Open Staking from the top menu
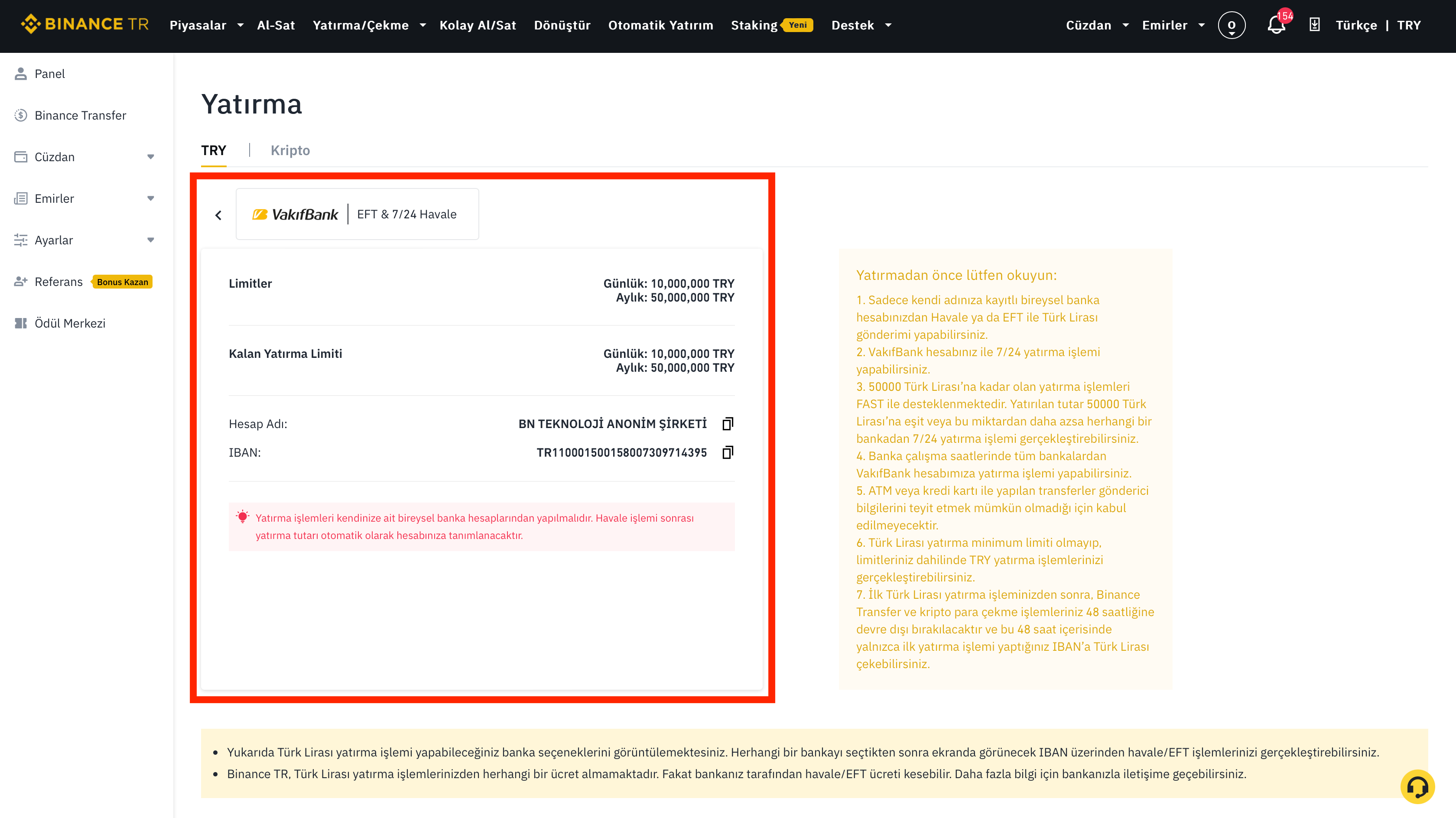 (x=754, y=26)
